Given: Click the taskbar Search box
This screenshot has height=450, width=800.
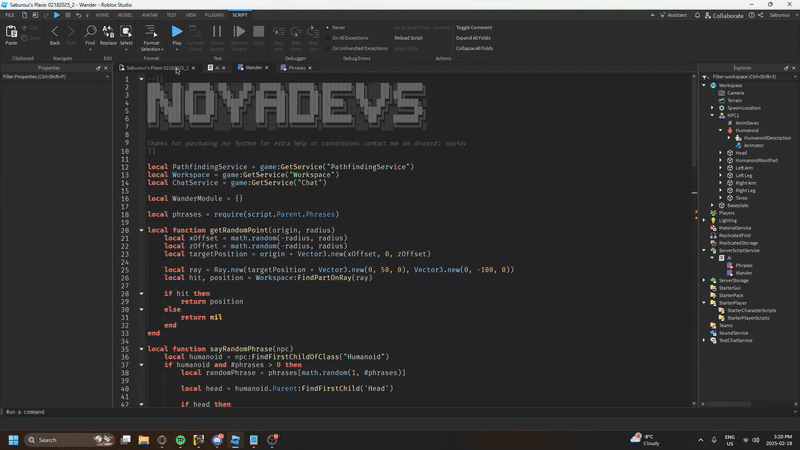Looking at the screenshot, I should click(69, 440).
